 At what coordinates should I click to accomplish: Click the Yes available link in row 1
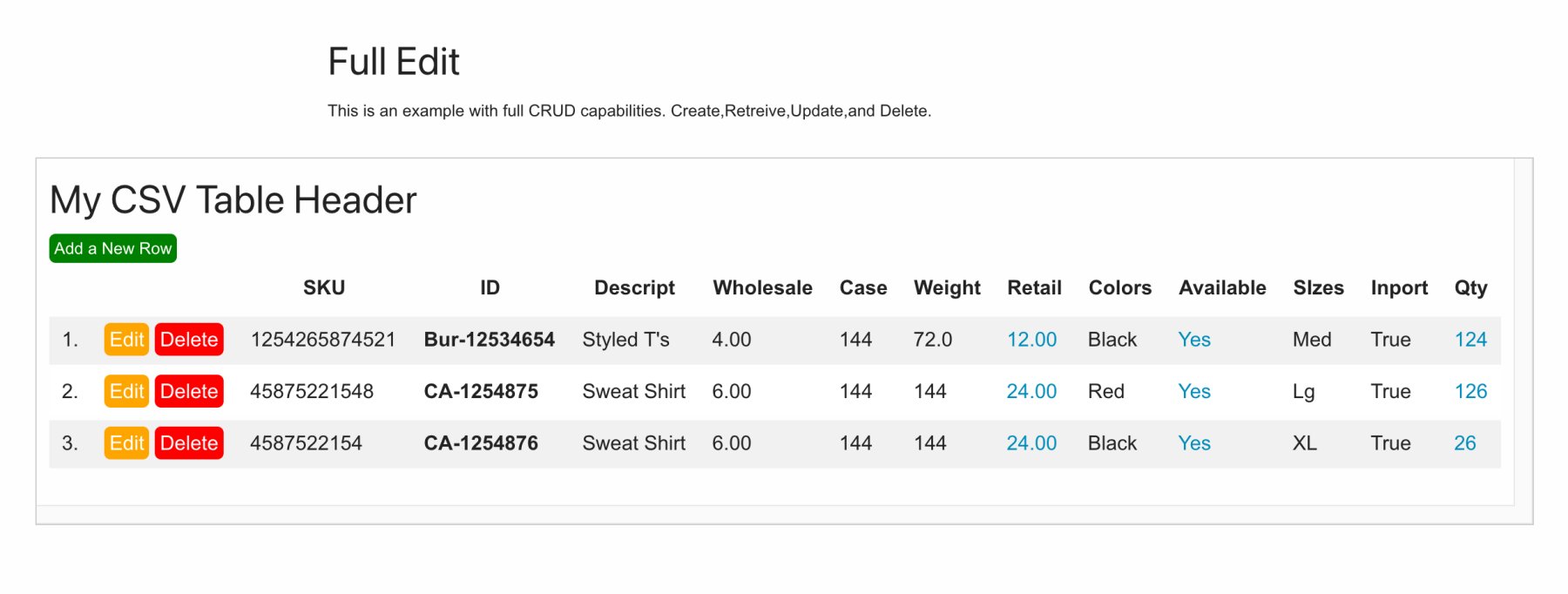tap(1194, 340)
